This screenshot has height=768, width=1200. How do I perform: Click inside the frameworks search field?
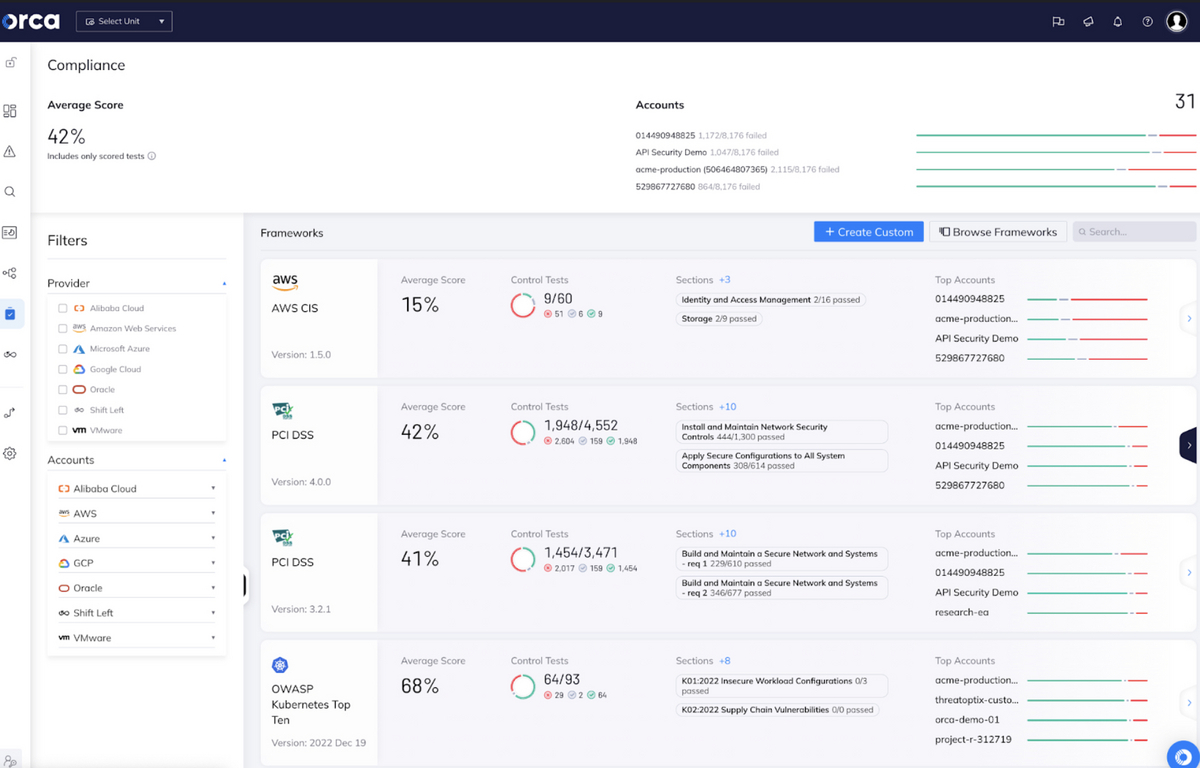pyautogui.click(x=1135, y=231)
